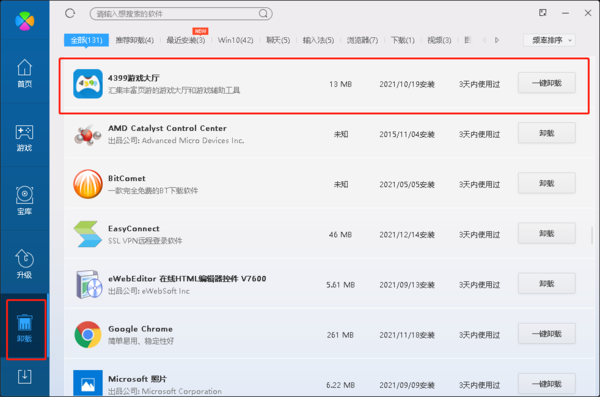Viewport: 600px width, 397px height.
Task: Go to the 游戏 games section
Action: 24,137
